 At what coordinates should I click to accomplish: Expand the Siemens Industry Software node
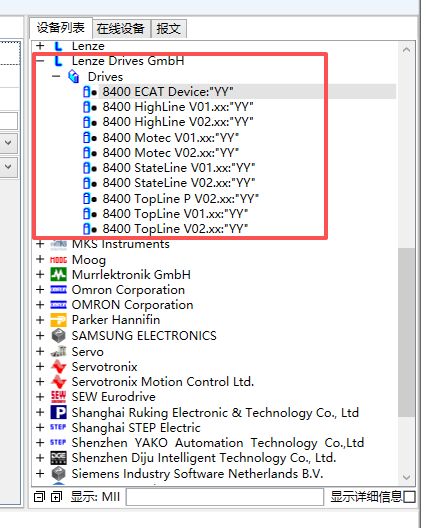pyautogui.click(x=40, y=474)
